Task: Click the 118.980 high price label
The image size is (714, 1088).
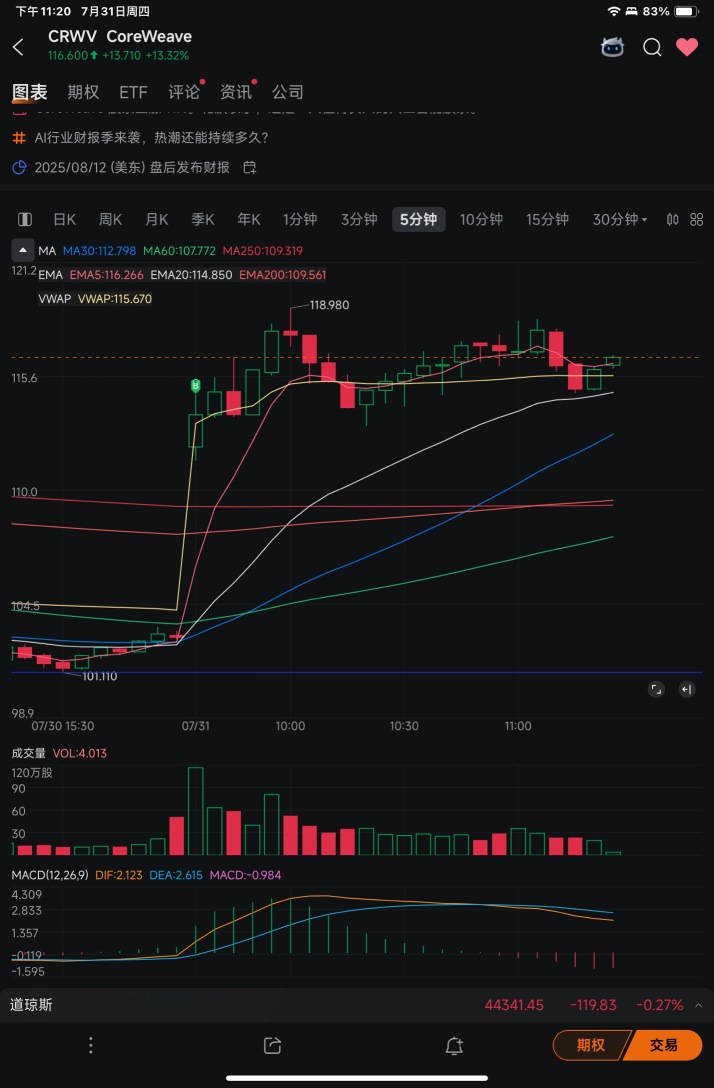Action: (330, 305)
